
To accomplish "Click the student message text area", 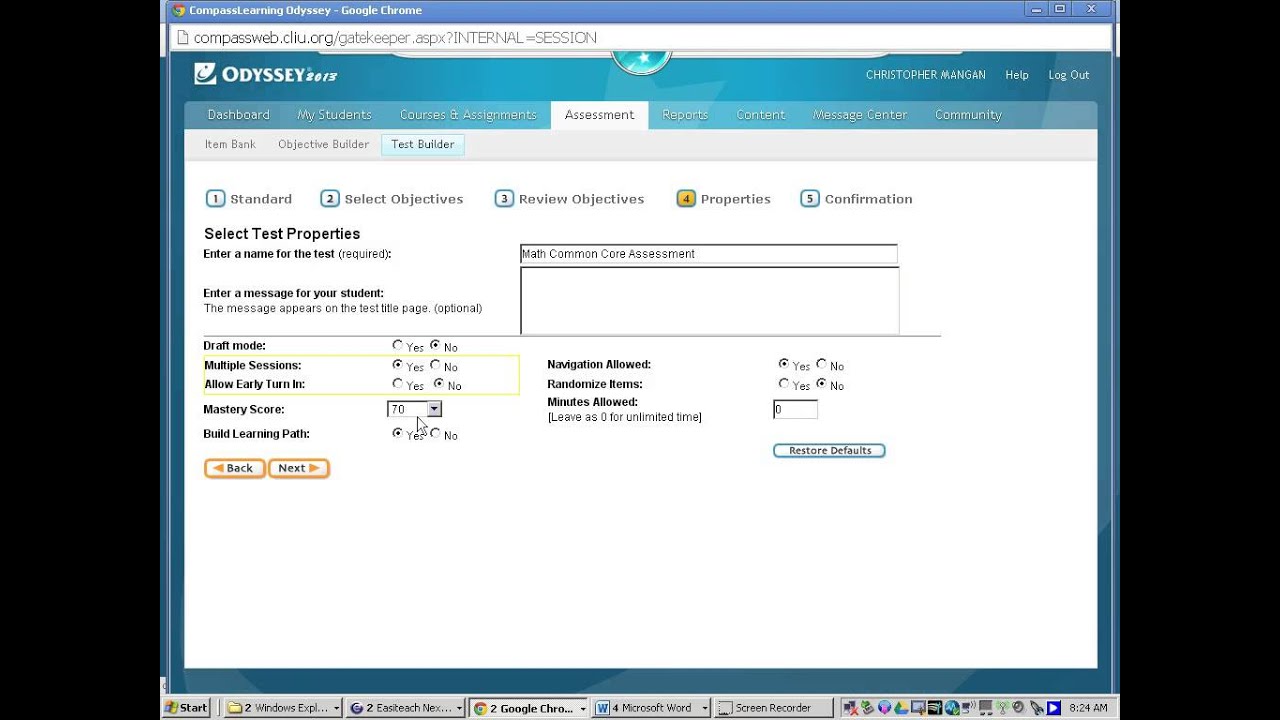I will (709, 300).
